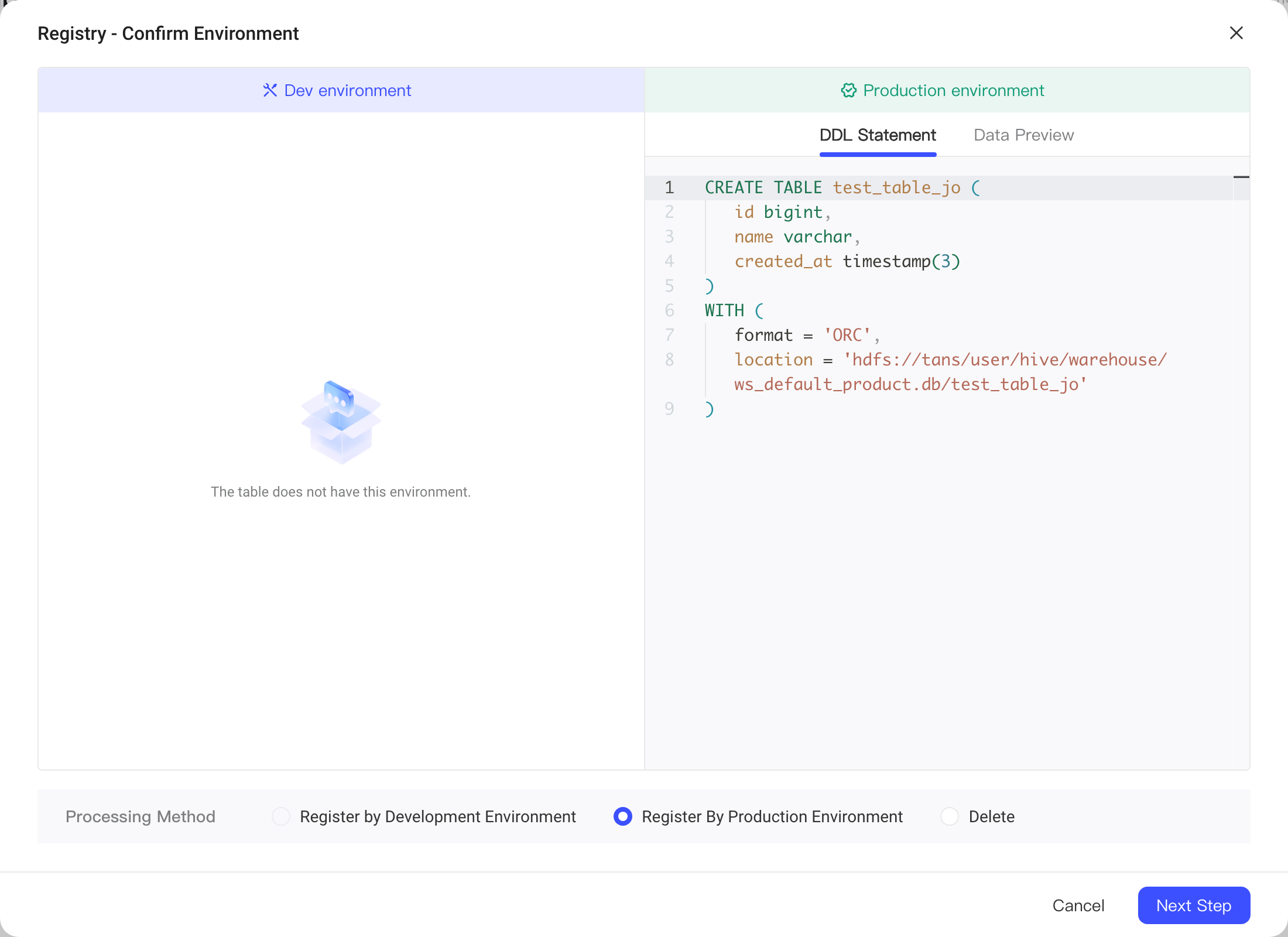
Task: Click the 'WITH (' code line
Action: [734, 311]
